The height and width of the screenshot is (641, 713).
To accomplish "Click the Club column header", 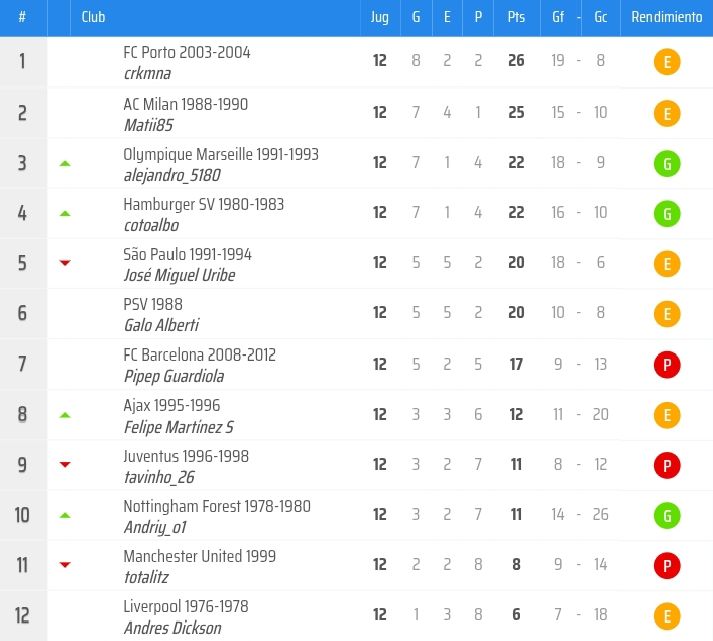I will (x=93, y=17).
